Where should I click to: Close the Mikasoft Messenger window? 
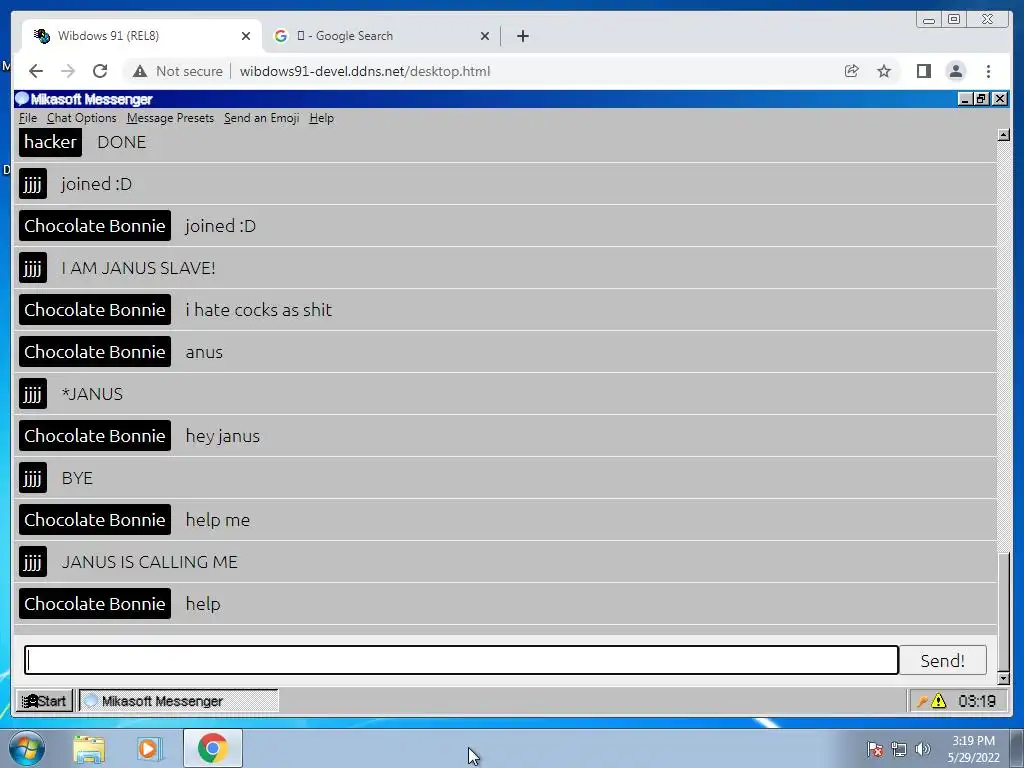[x=1000, y=99]
